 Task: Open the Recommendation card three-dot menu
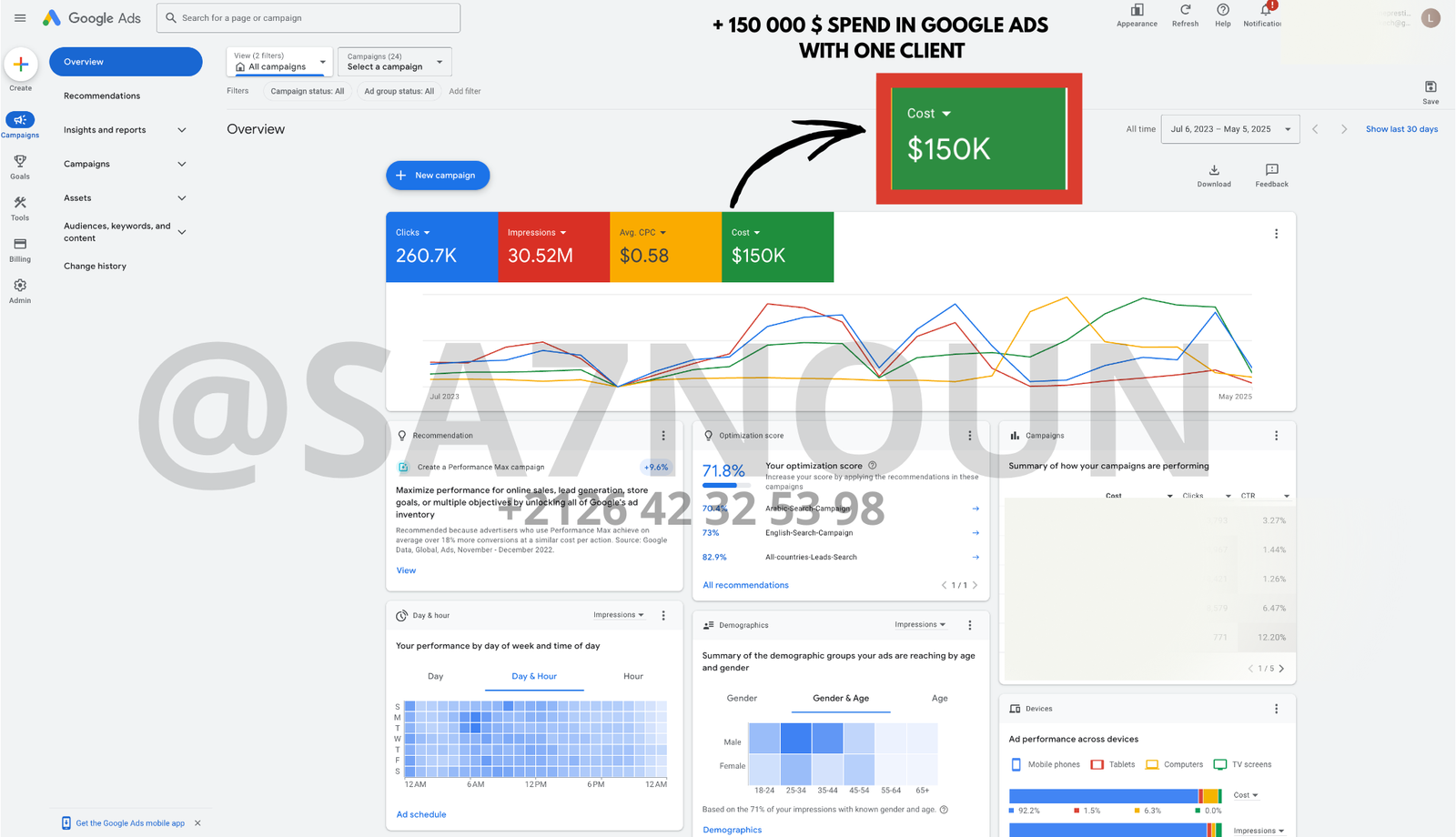[663, 436]
